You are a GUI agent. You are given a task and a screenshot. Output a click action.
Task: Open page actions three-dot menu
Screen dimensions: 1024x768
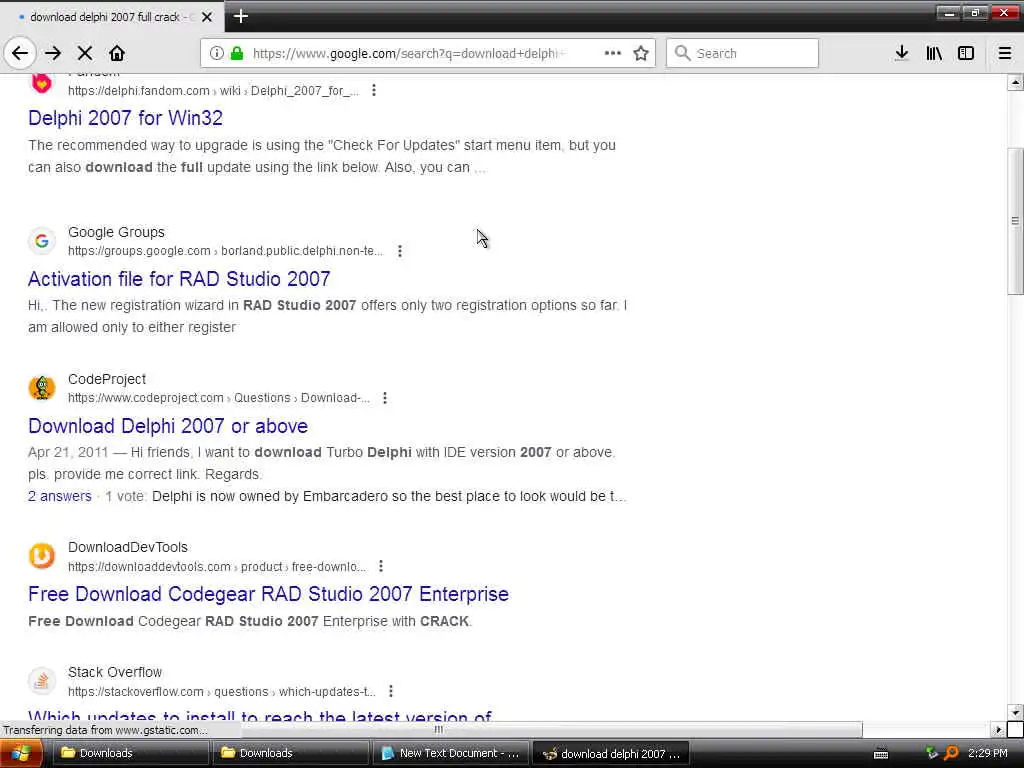click(613, 53)
